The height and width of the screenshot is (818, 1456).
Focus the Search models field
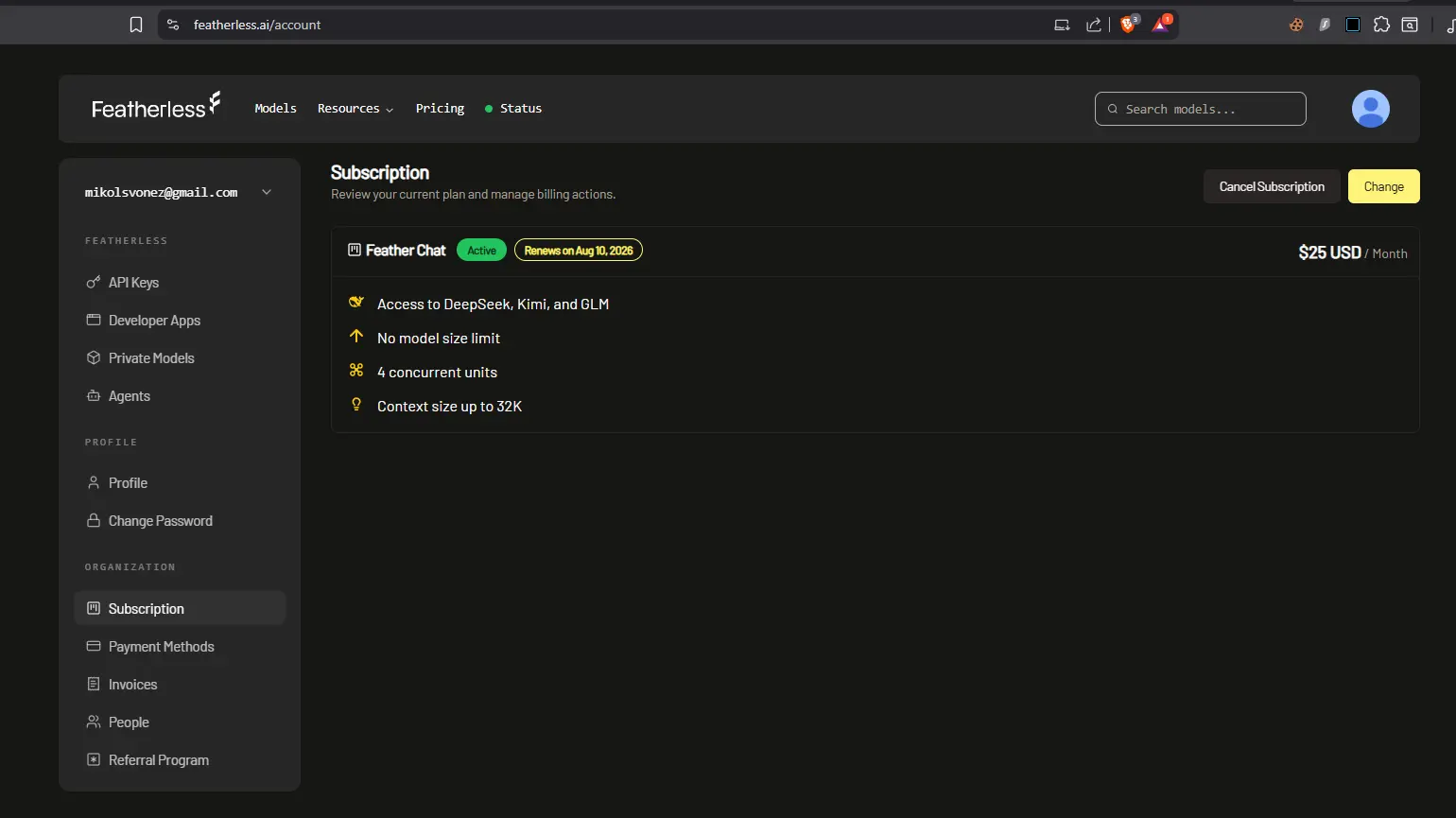[1200, 109]
